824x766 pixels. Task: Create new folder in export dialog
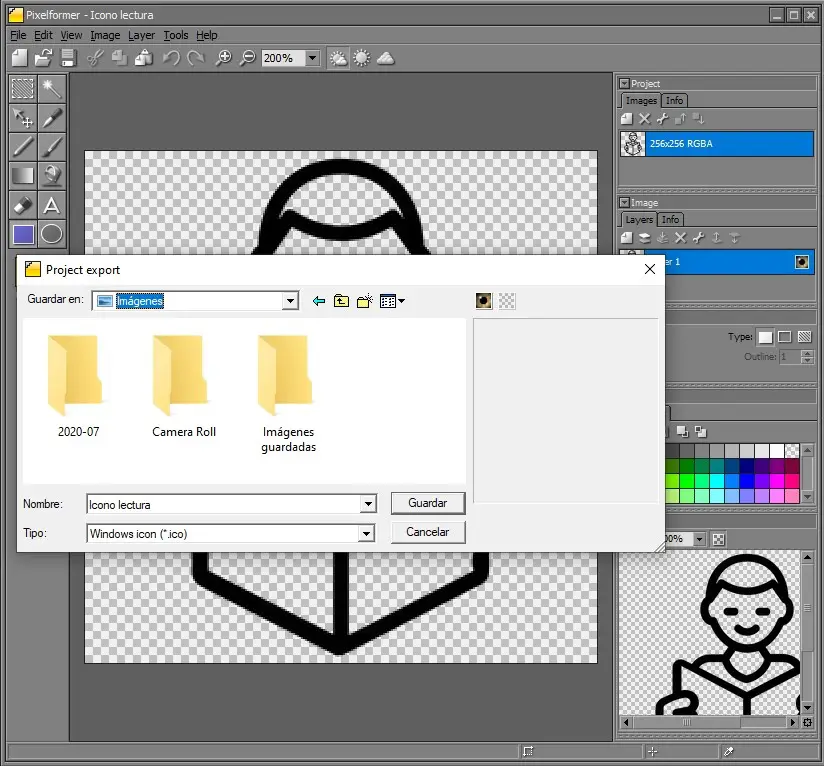[365, 300]
